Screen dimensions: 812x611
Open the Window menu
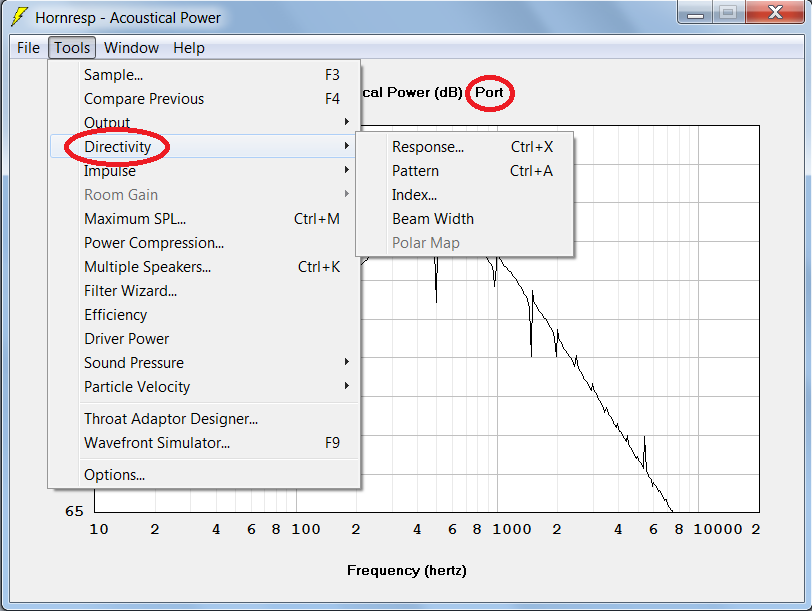point(131,48)
